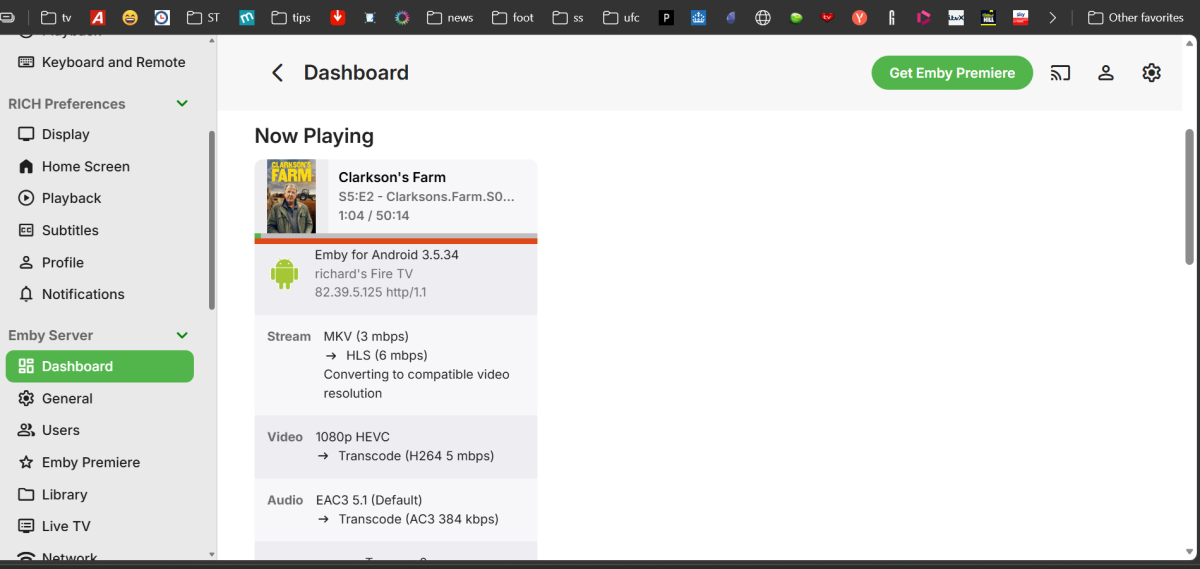Viewport: 1200px width, 569px height.
Task: Open the red 'A' favorite bookmark
Action: pos(98,17)
